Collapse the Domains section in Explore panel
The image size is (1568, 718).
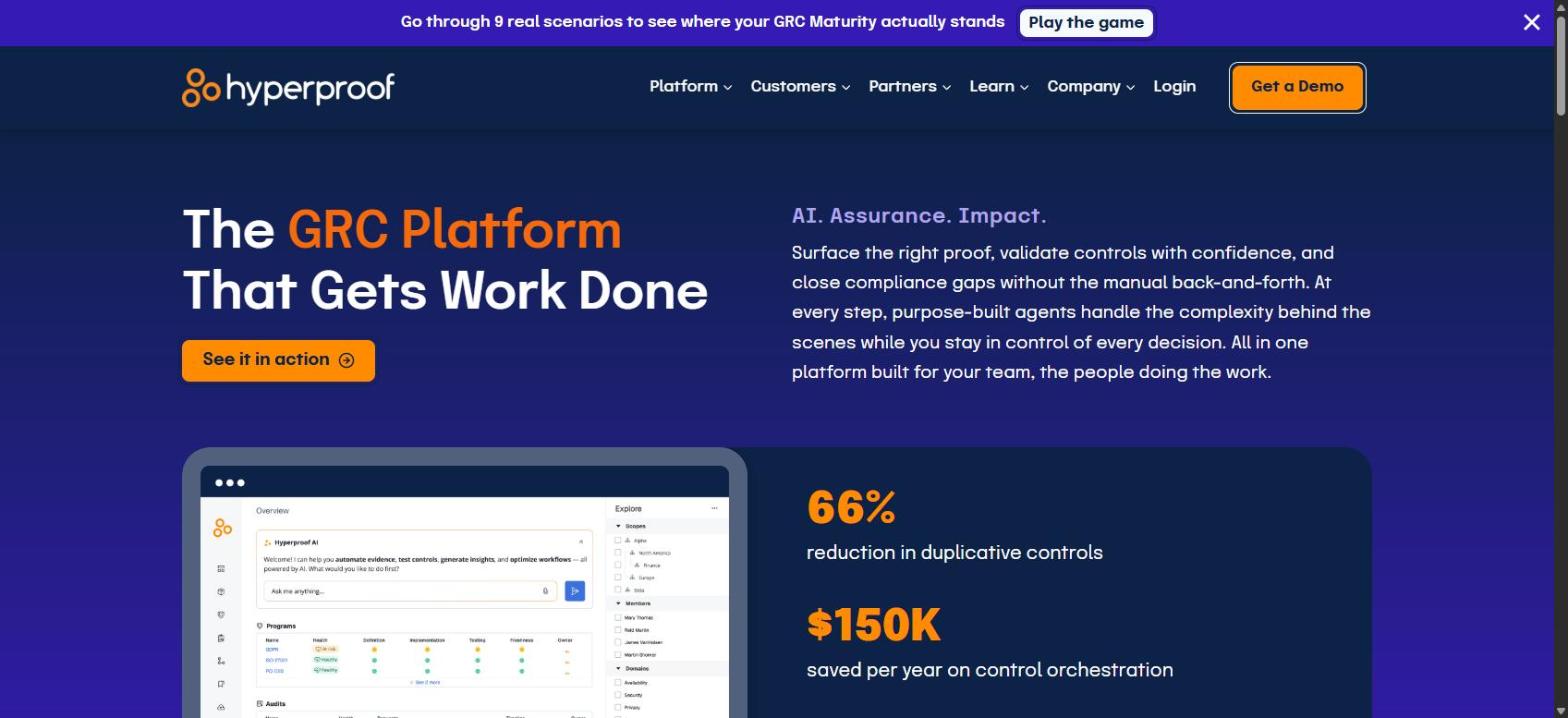point(618,668)
